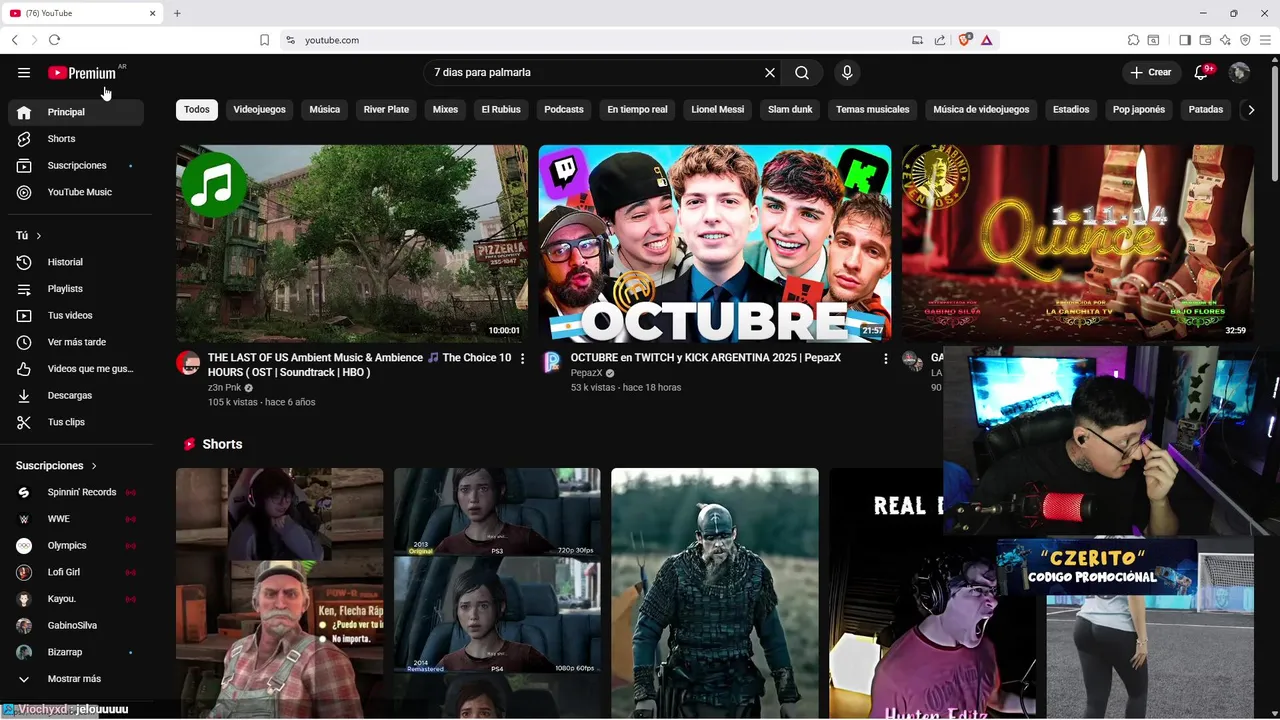Open options for Last of Us video
Screen dimensions: 1280x720
[x=522, y=358]
